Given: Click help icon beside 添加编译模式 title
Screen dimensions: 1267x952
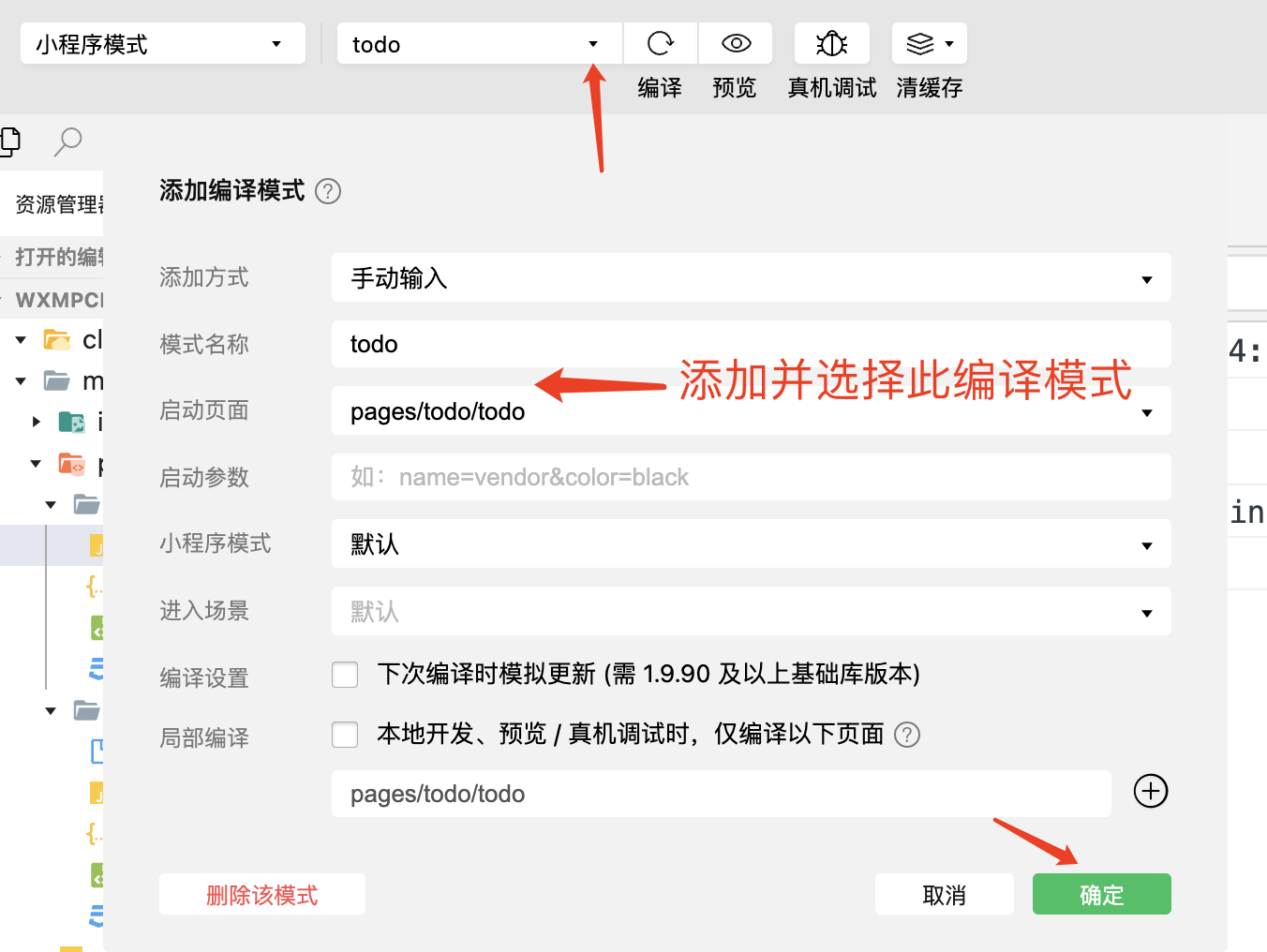Looking at the screenshot, I should point(328,191).
